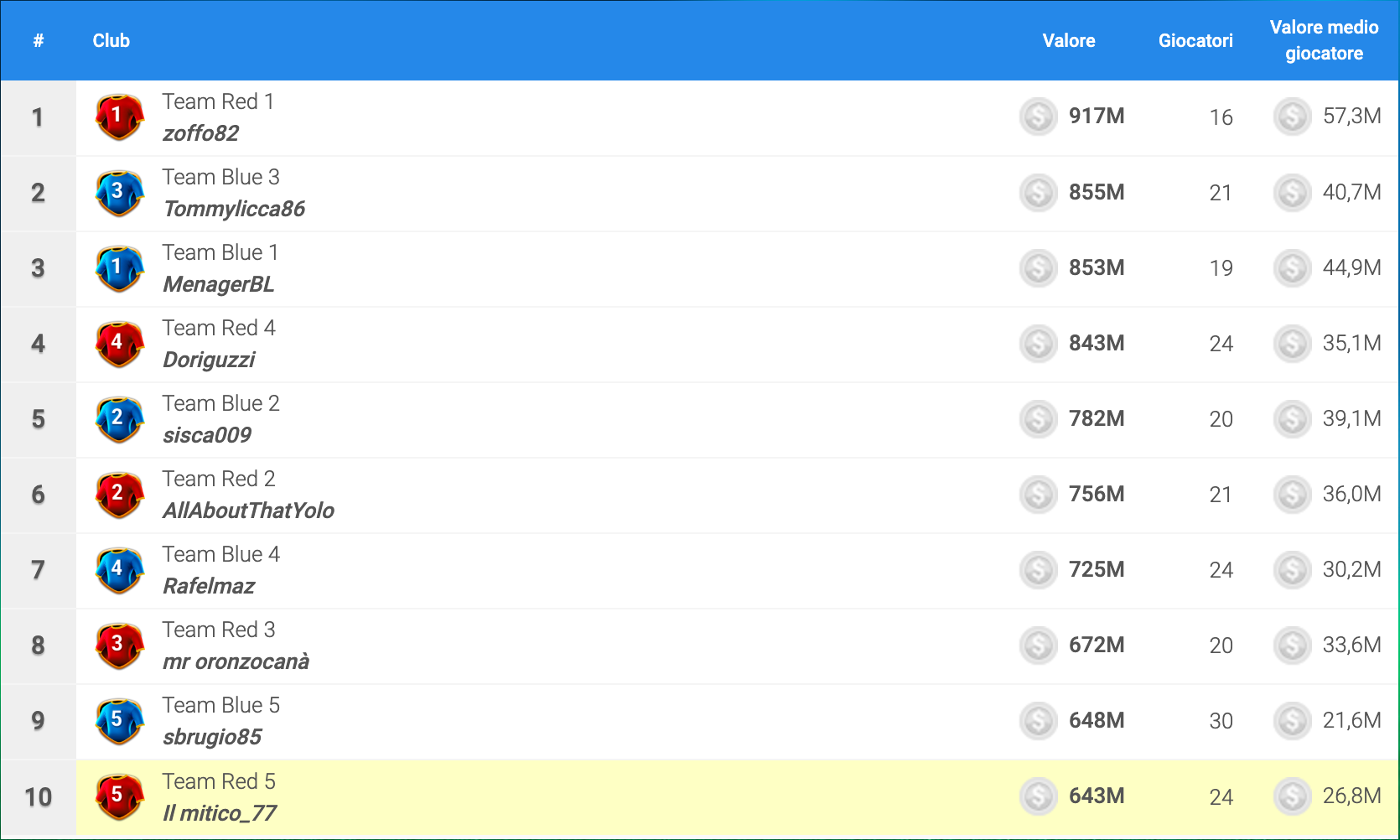Sort by the Giocatori column header

[x=1195, y=40]
